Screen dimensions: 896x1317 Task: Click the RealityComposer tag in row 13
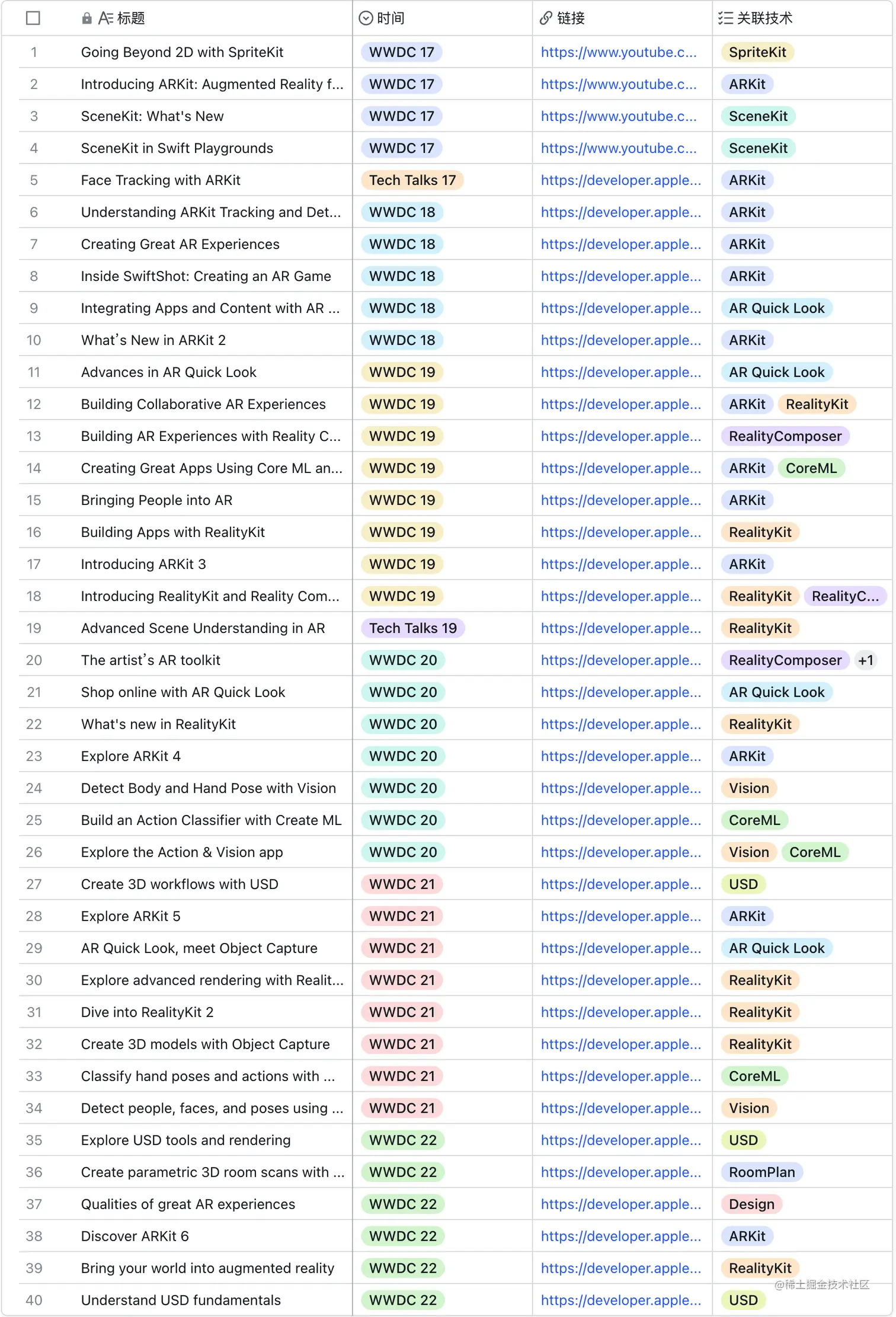(x=785, y=436)
